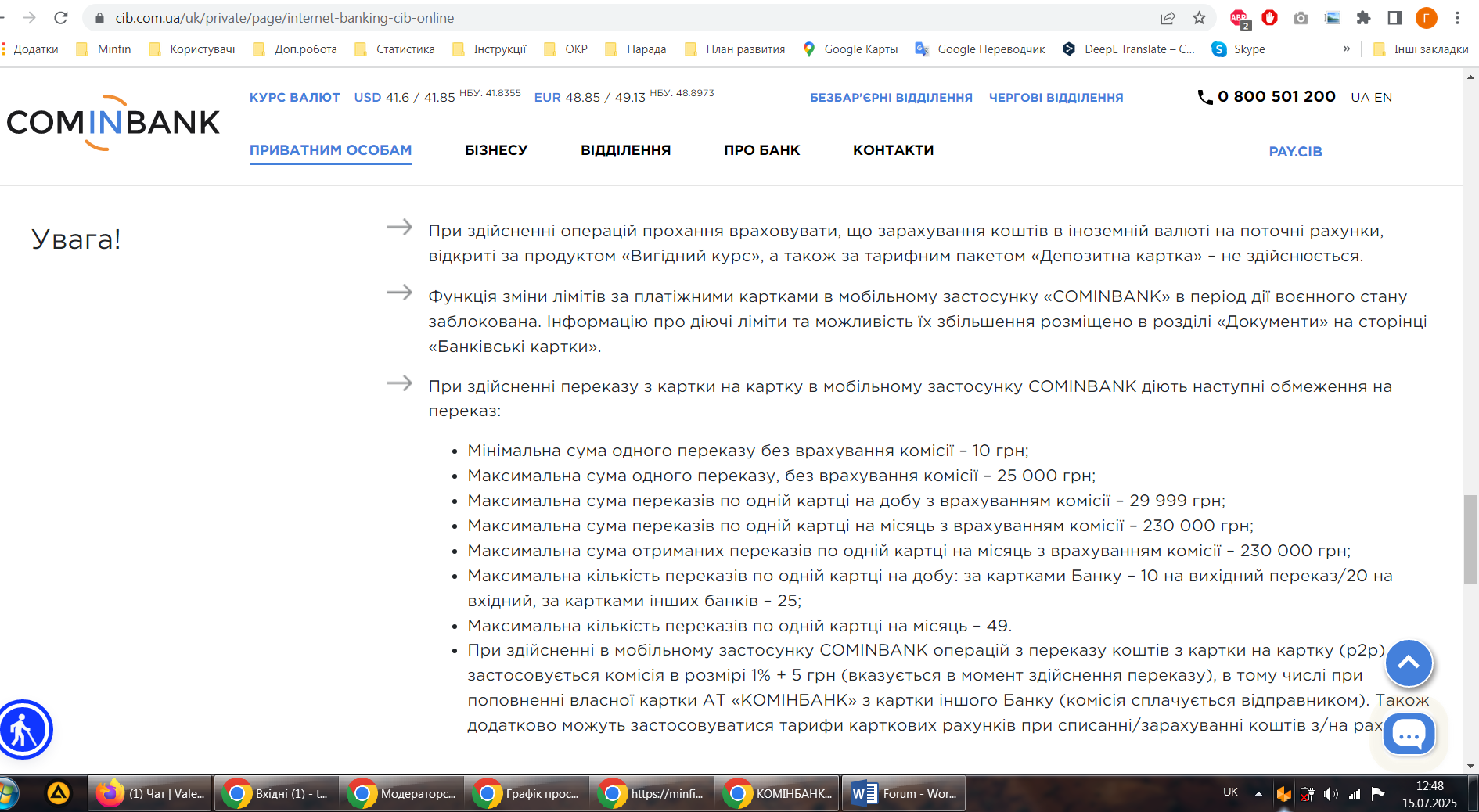The image size is (1479, 812).
Task: Open the Інші закладки bookmarks folder
Action: 1421,49
